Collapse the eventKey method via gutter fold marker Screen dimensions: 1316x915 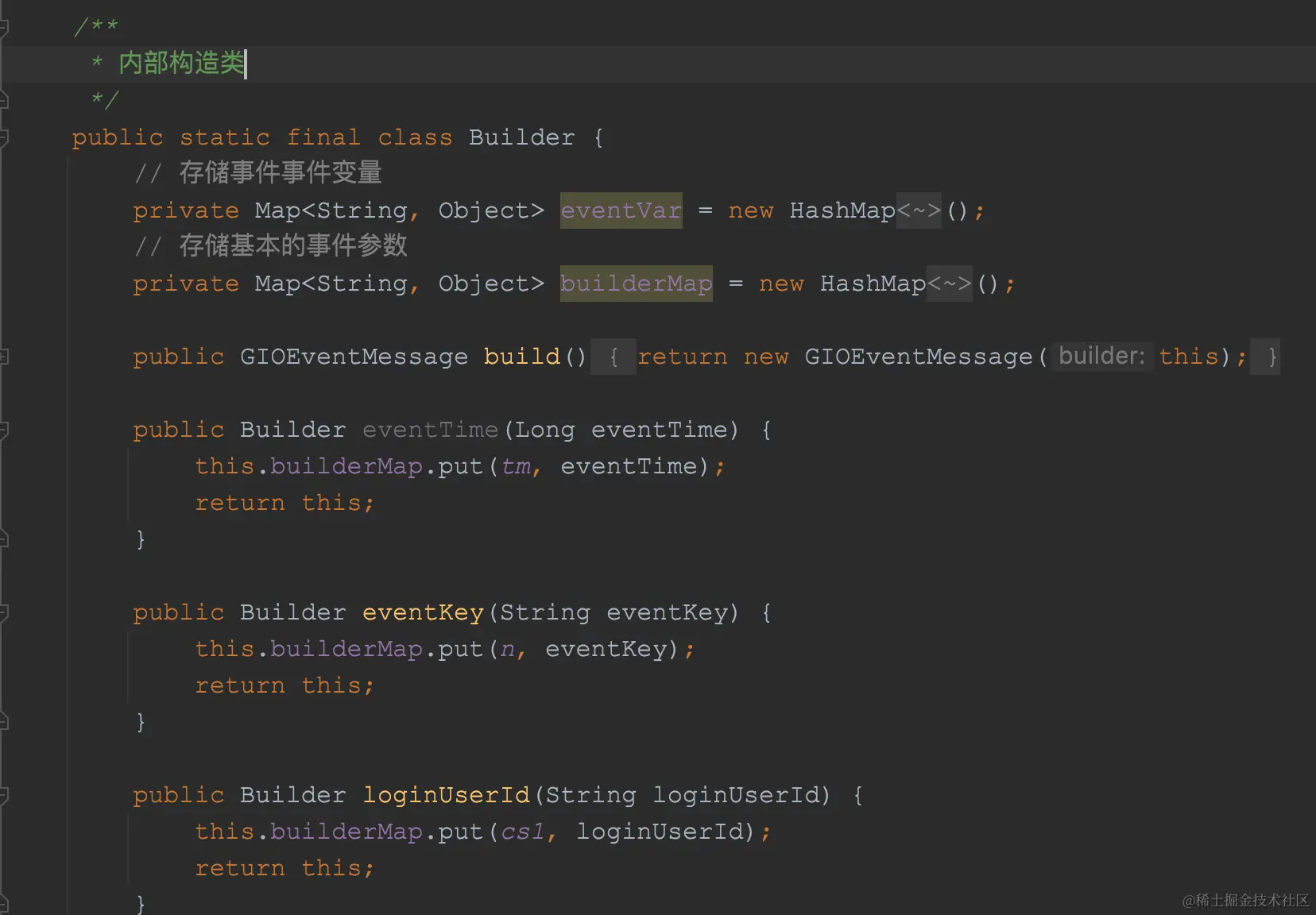pos(3,613)
